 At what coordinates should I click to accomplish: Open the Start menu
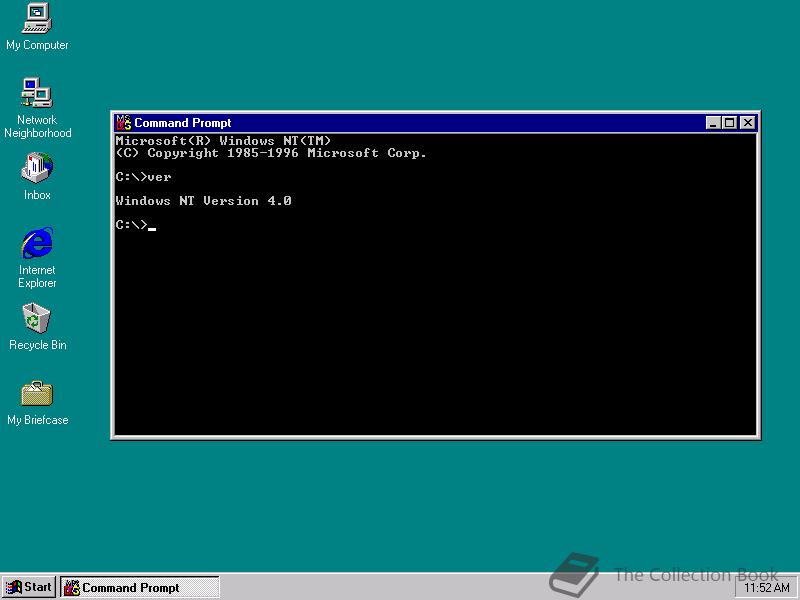[29, 587]
